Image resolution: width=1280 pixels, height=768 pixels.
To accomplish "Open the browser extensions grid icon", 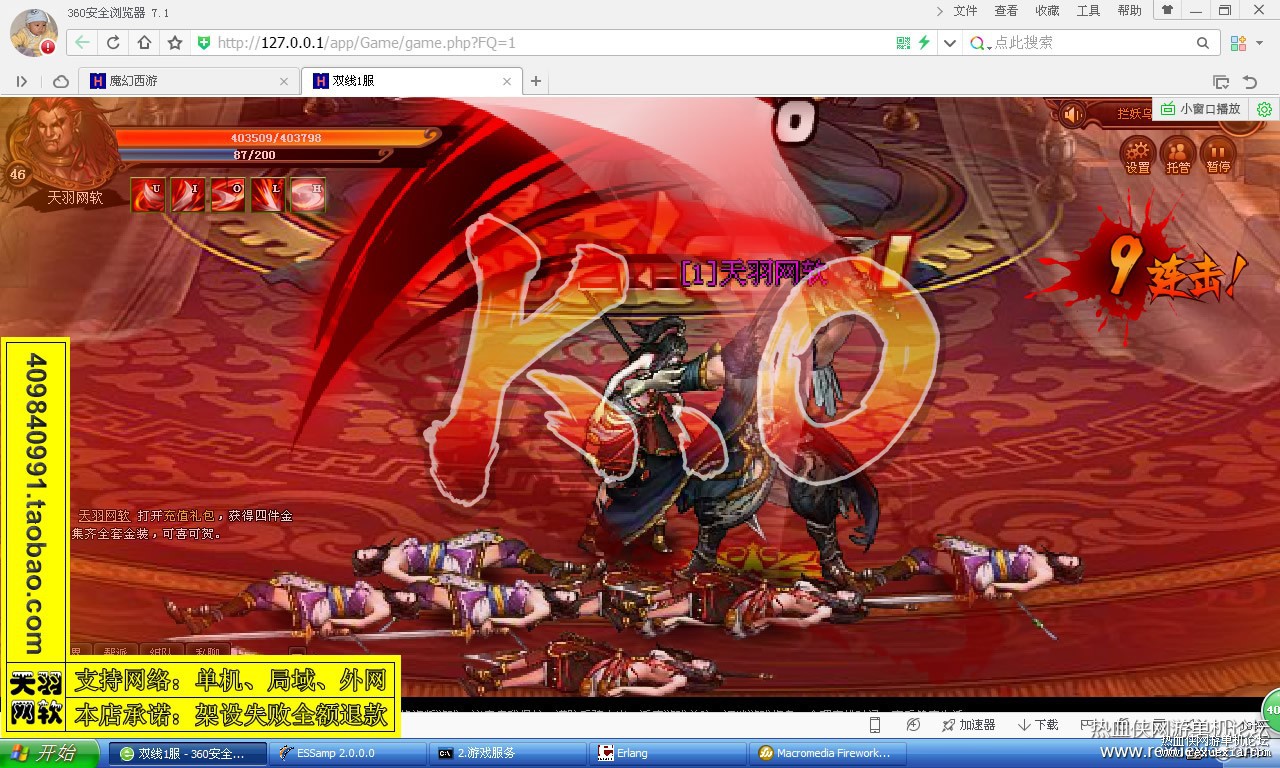I will 1238,43.
